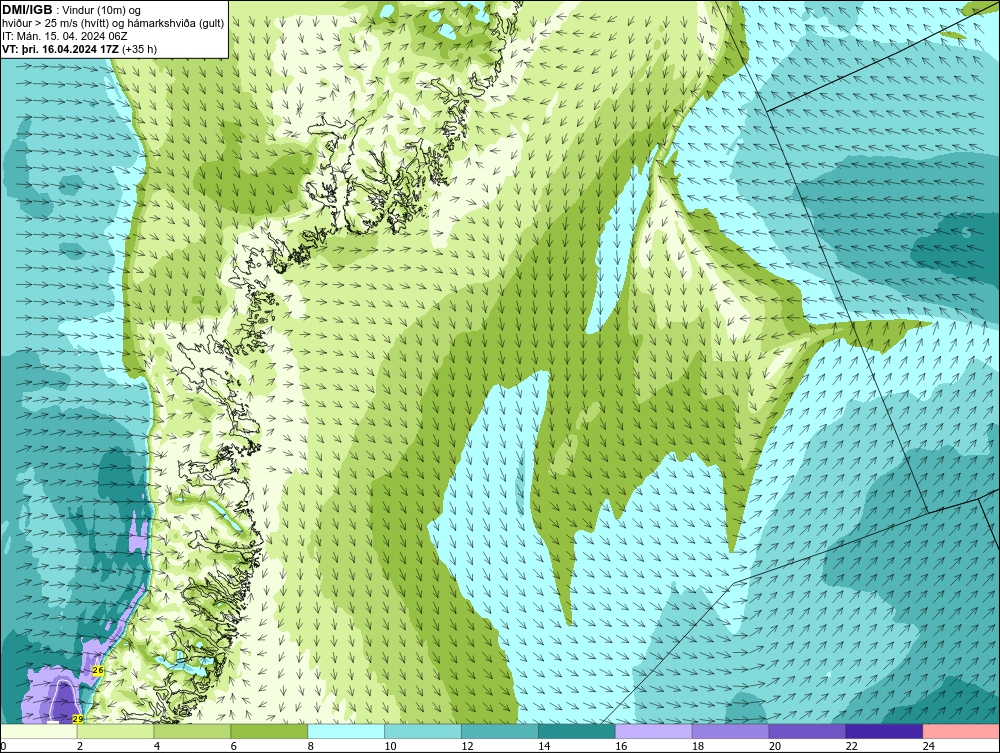Click the scale label "2"
1000x753 pixels.
tap(80, 746)
